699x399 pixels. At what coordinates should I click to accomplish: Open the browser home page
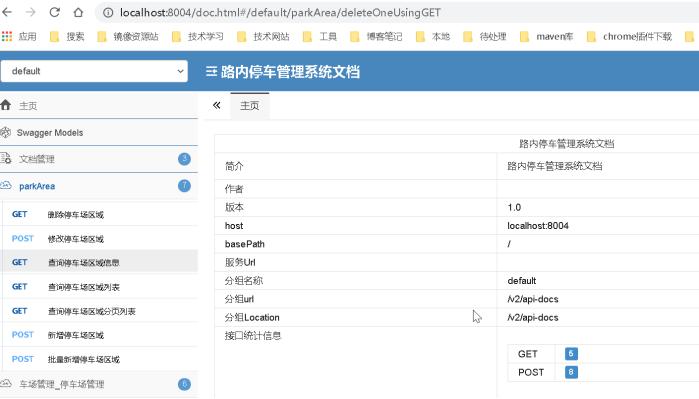(x=78, y=12)
